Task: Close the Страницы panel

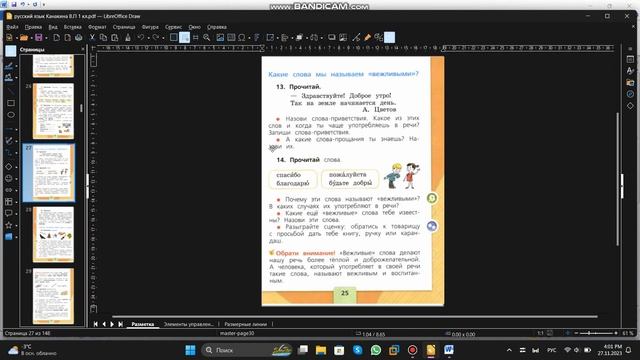Action: click(83, 49)
